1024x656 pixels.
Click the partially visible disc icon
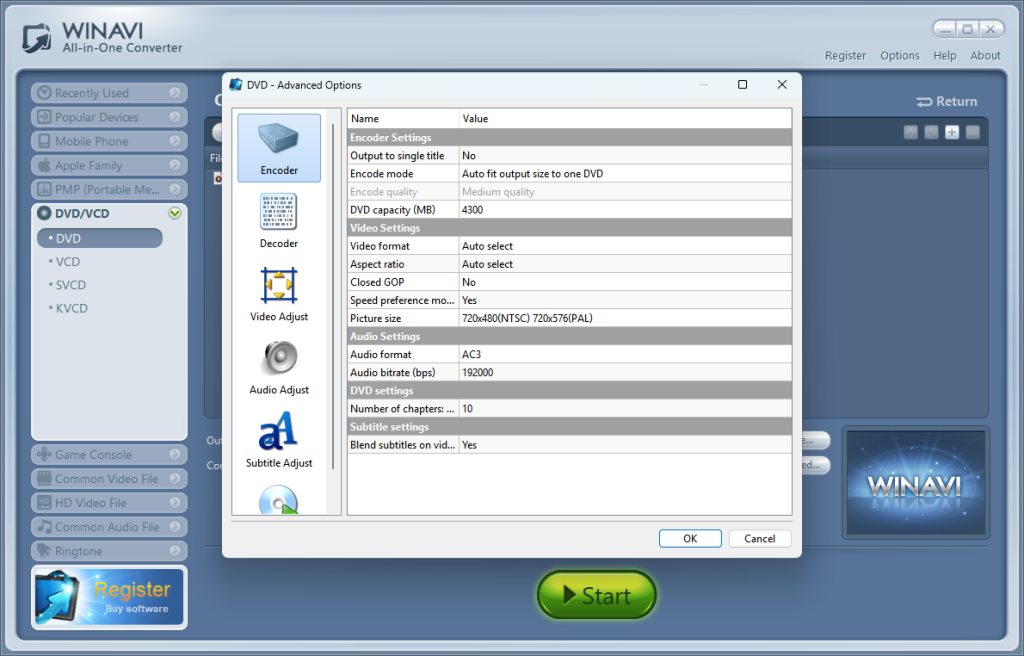pos(279,500)
